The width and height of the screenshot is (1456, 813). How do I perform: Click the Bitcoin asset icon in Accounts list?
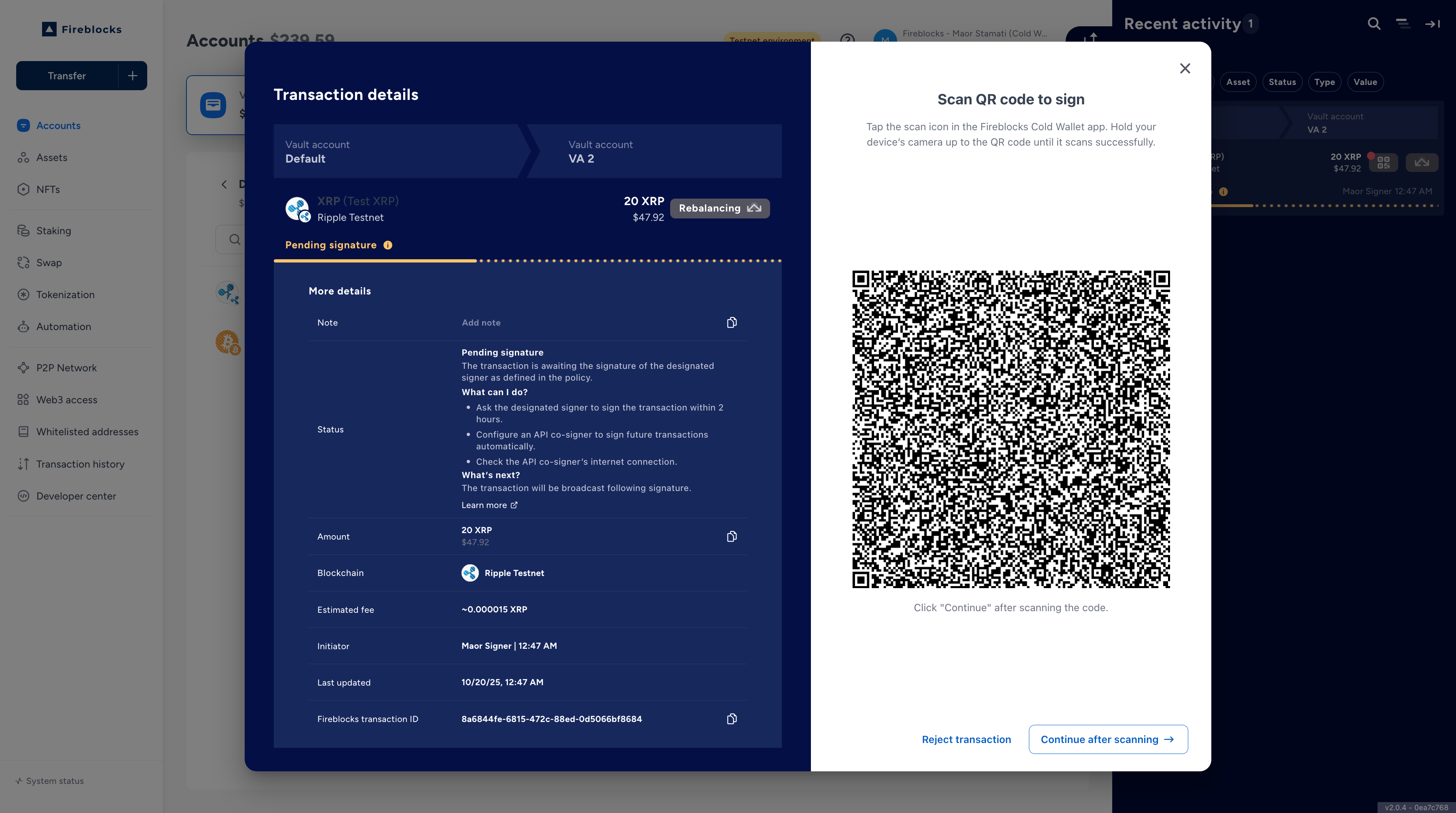tap(228, 342)
